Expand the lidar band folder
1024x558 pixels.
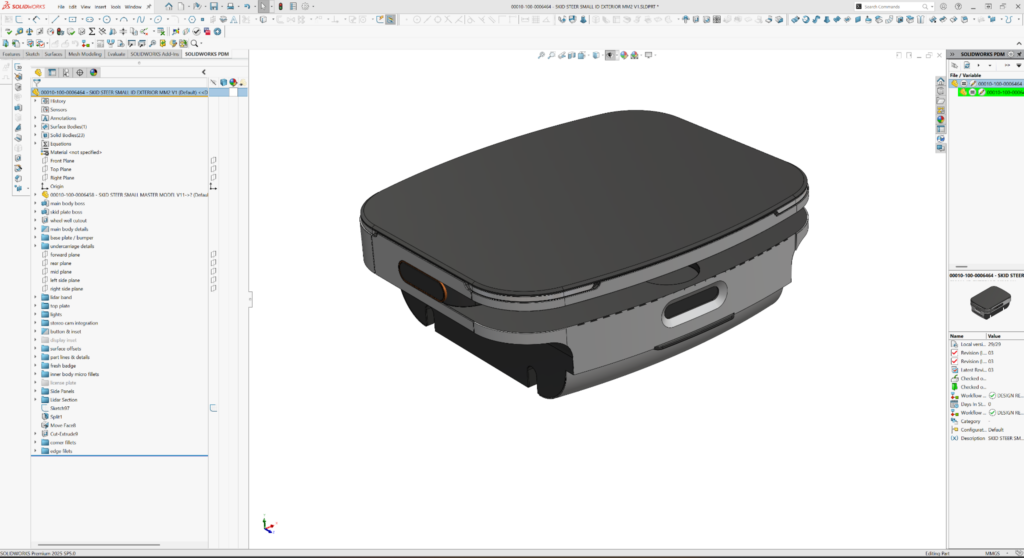pos(35,297)
